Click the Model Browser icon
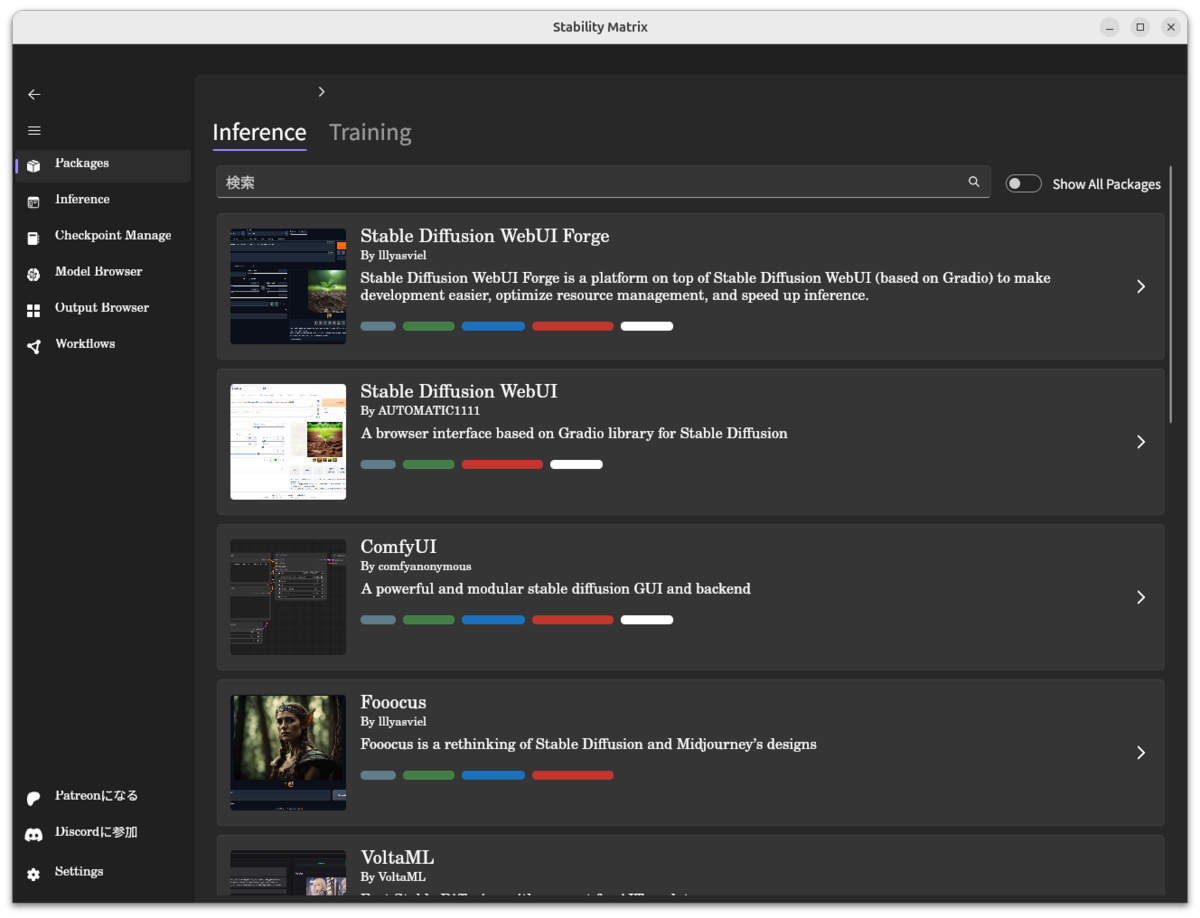The width and height of the screenshot is (1200, 918). pyautogui.click(x=34, y=274)
